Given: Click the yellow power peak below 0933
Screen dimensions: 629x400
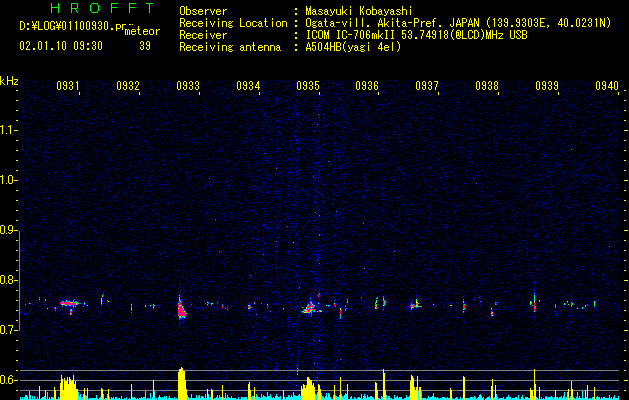Looking at the screenshot, I should [182, 383].
